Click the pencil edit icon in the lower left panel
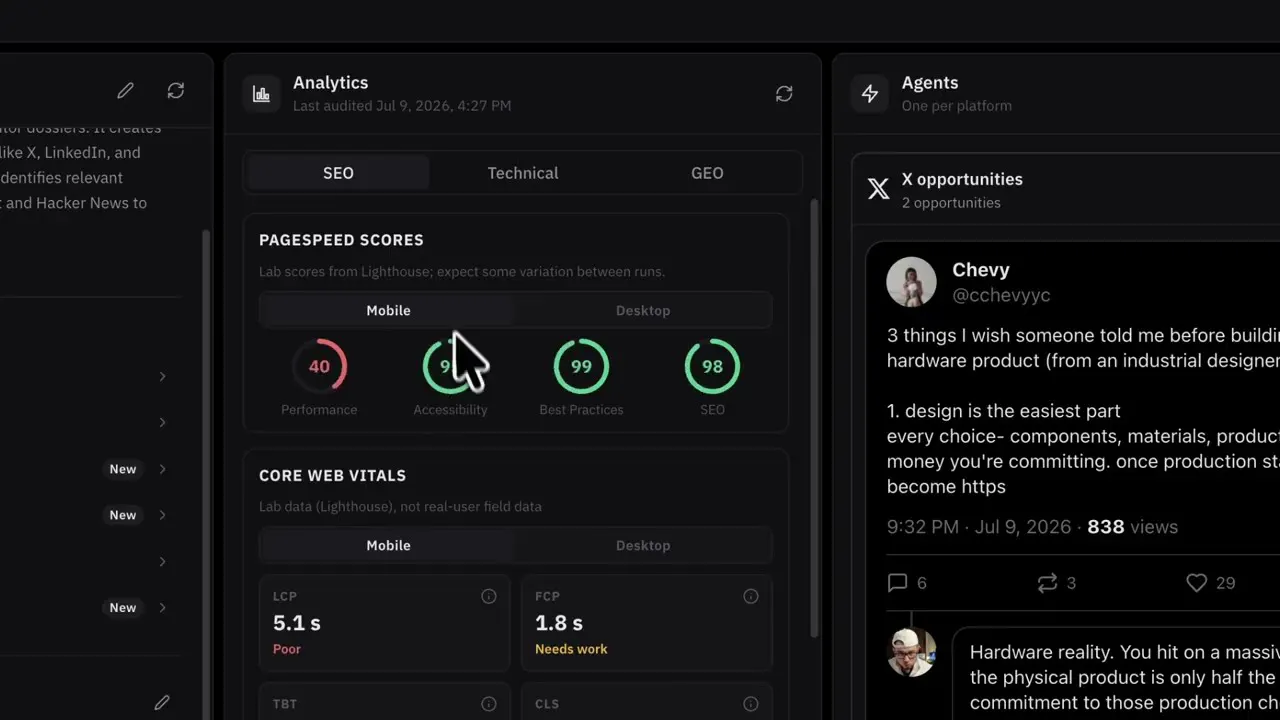 click(162, 703)
